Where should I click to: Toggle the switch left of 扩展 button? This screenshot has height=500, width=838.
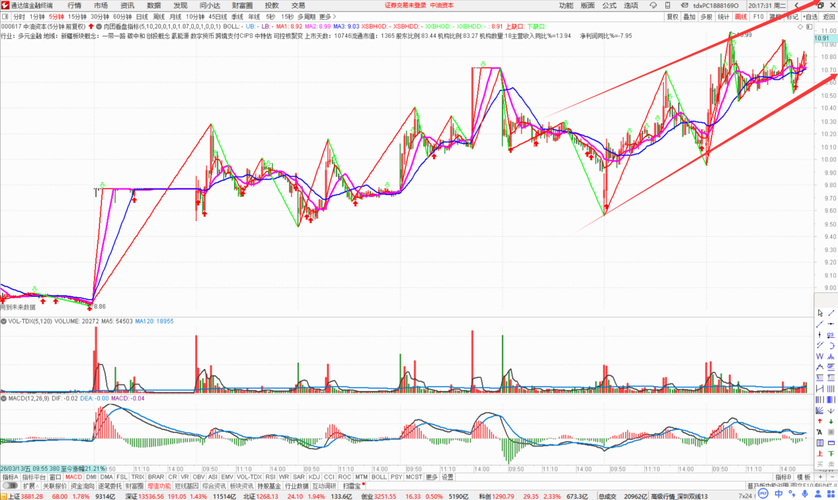(x=10, y=486)
